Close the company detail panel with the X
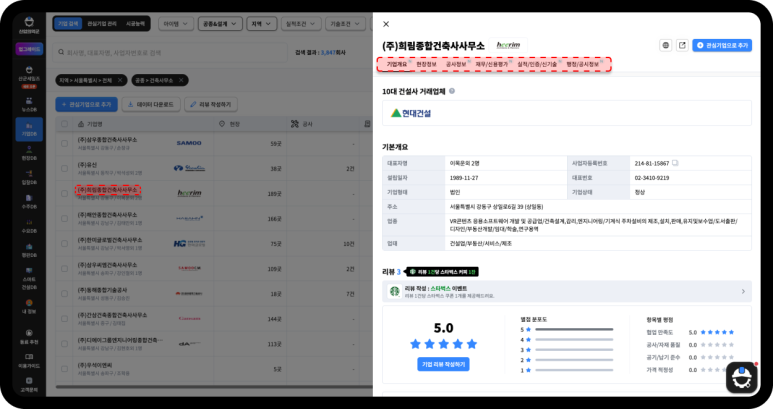 [386, 24]
